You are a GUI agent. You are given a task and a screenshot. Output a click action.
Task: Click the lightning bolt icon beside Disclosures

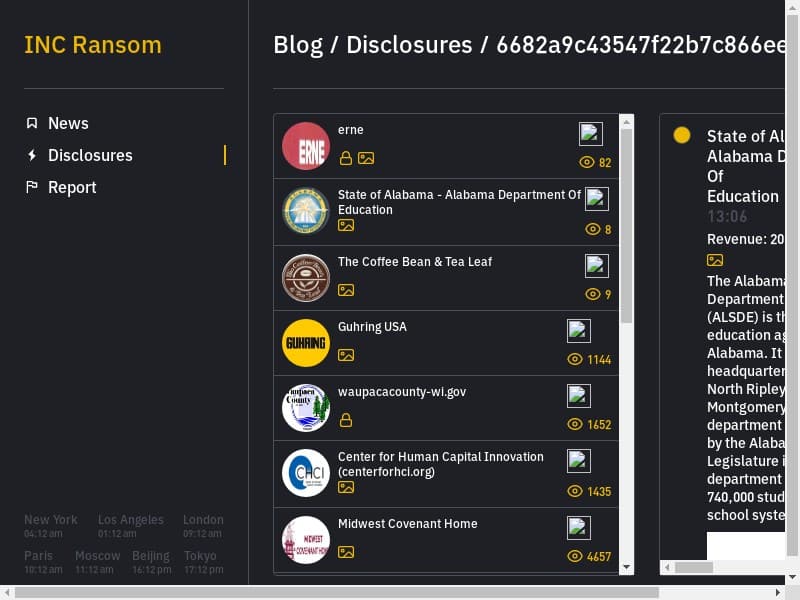pos(32,155)
